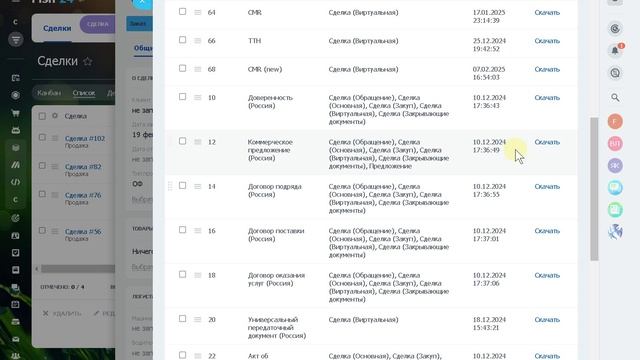
Task: Open the green chat avatar
Action: [615, 209]
